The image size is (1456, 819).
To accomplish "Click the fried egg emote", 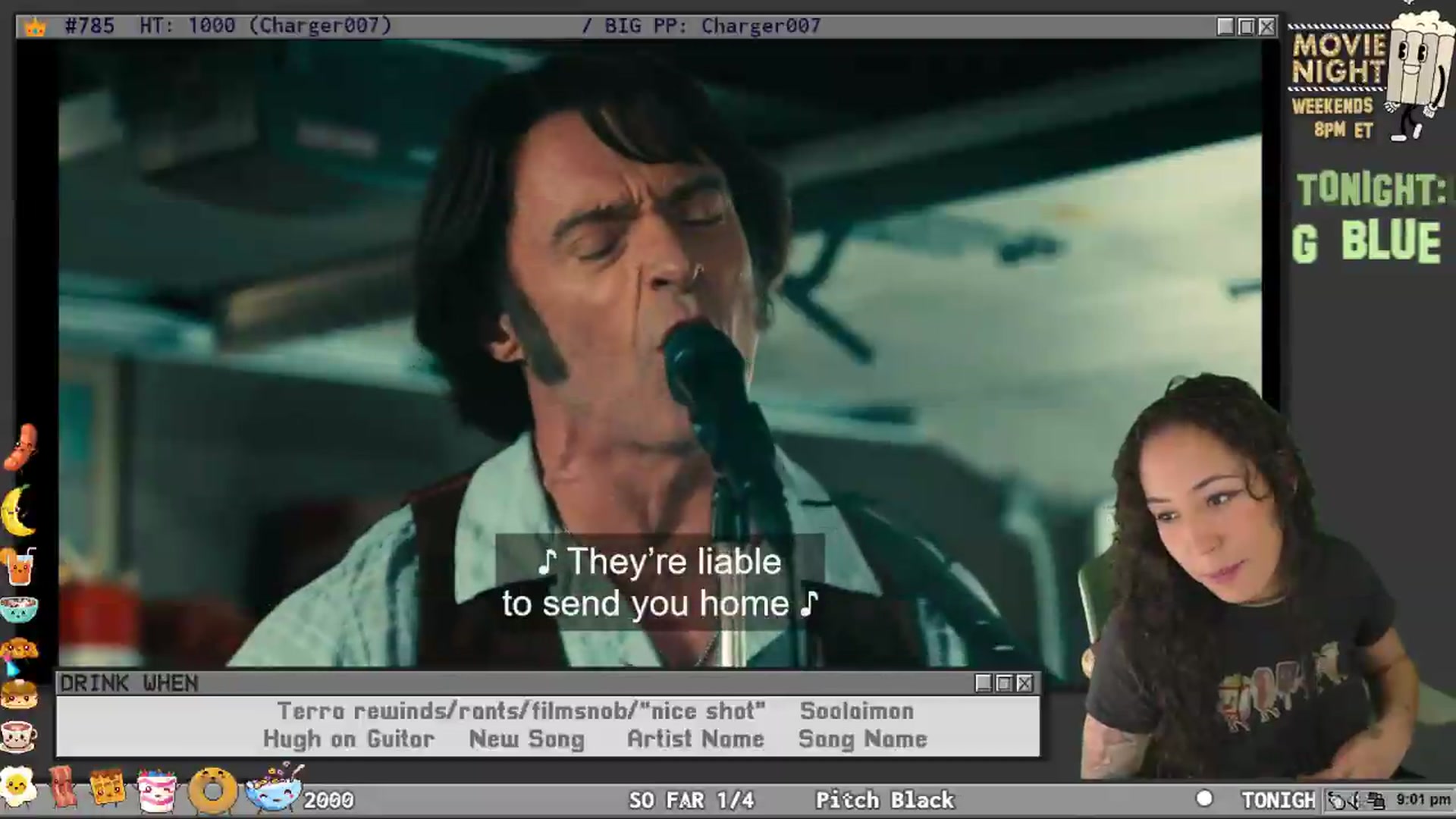I will 18,786.
